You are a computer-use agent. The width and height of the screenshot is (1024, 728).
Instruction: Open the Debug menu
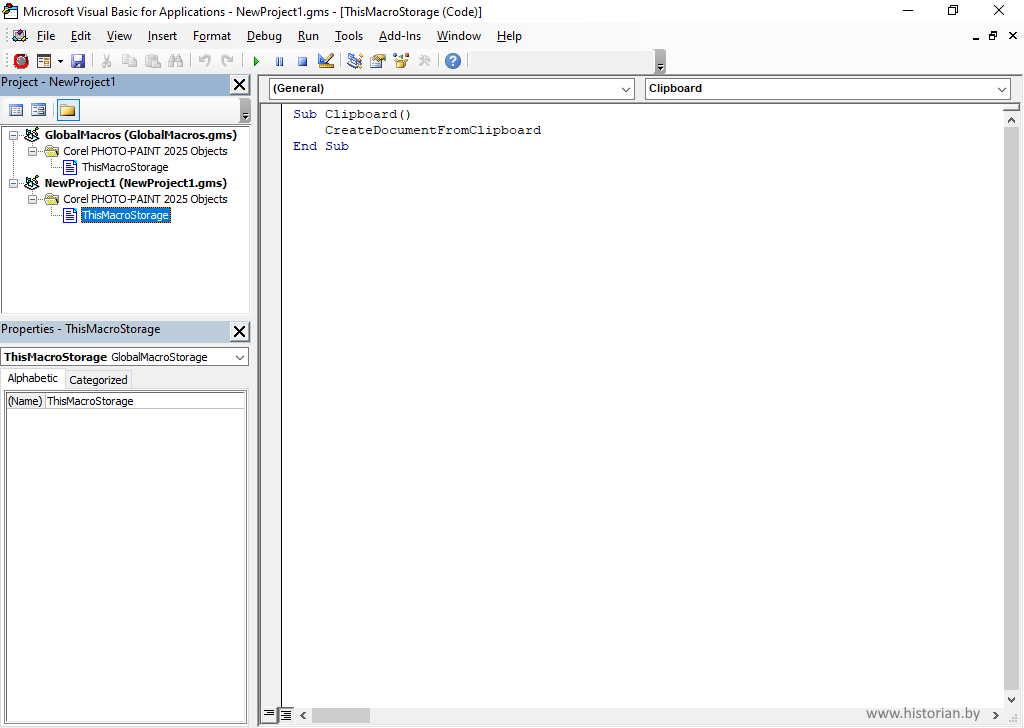[264, 36]
